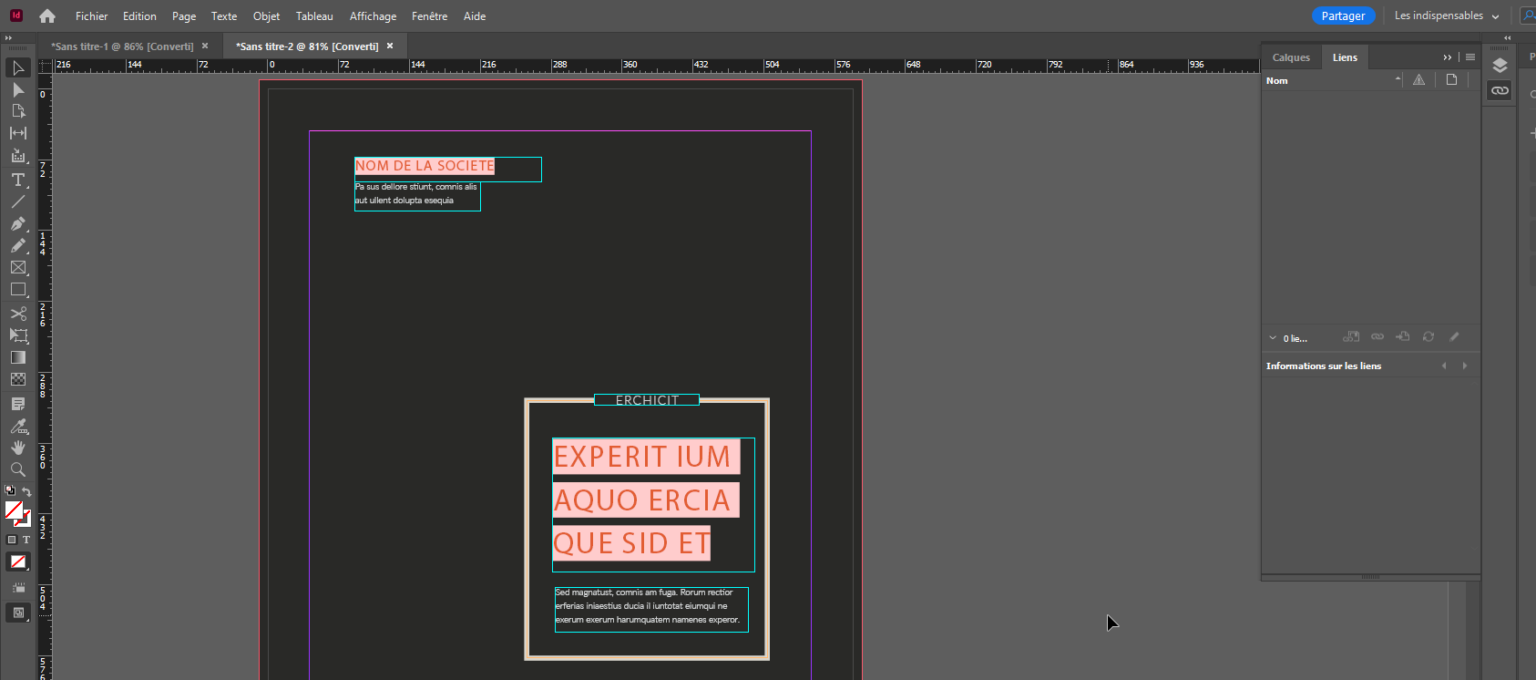Collapse the Liens panel with double arrows

click(1447, 57)
